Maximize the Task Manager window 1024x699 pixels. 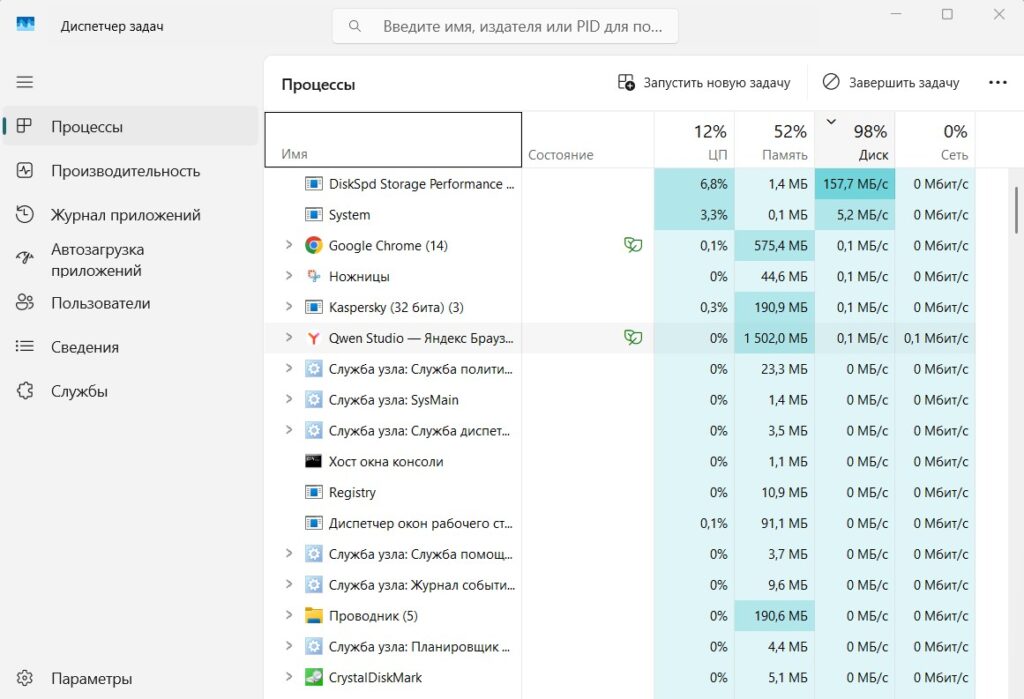947,14
